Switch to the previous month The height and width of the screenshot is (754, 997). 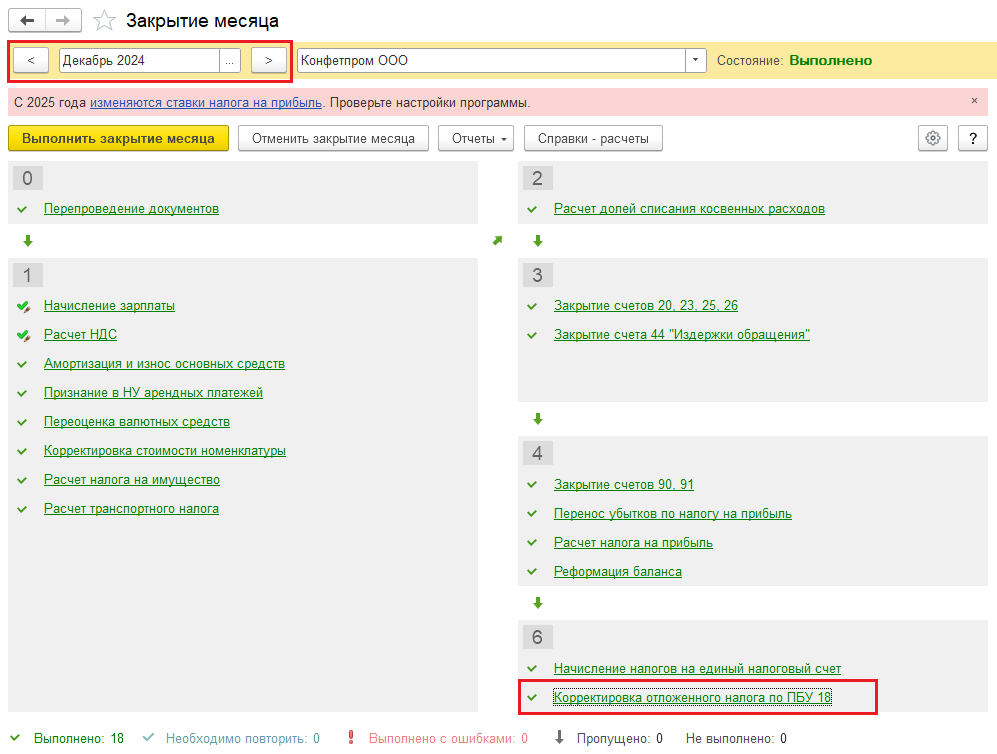31,61
